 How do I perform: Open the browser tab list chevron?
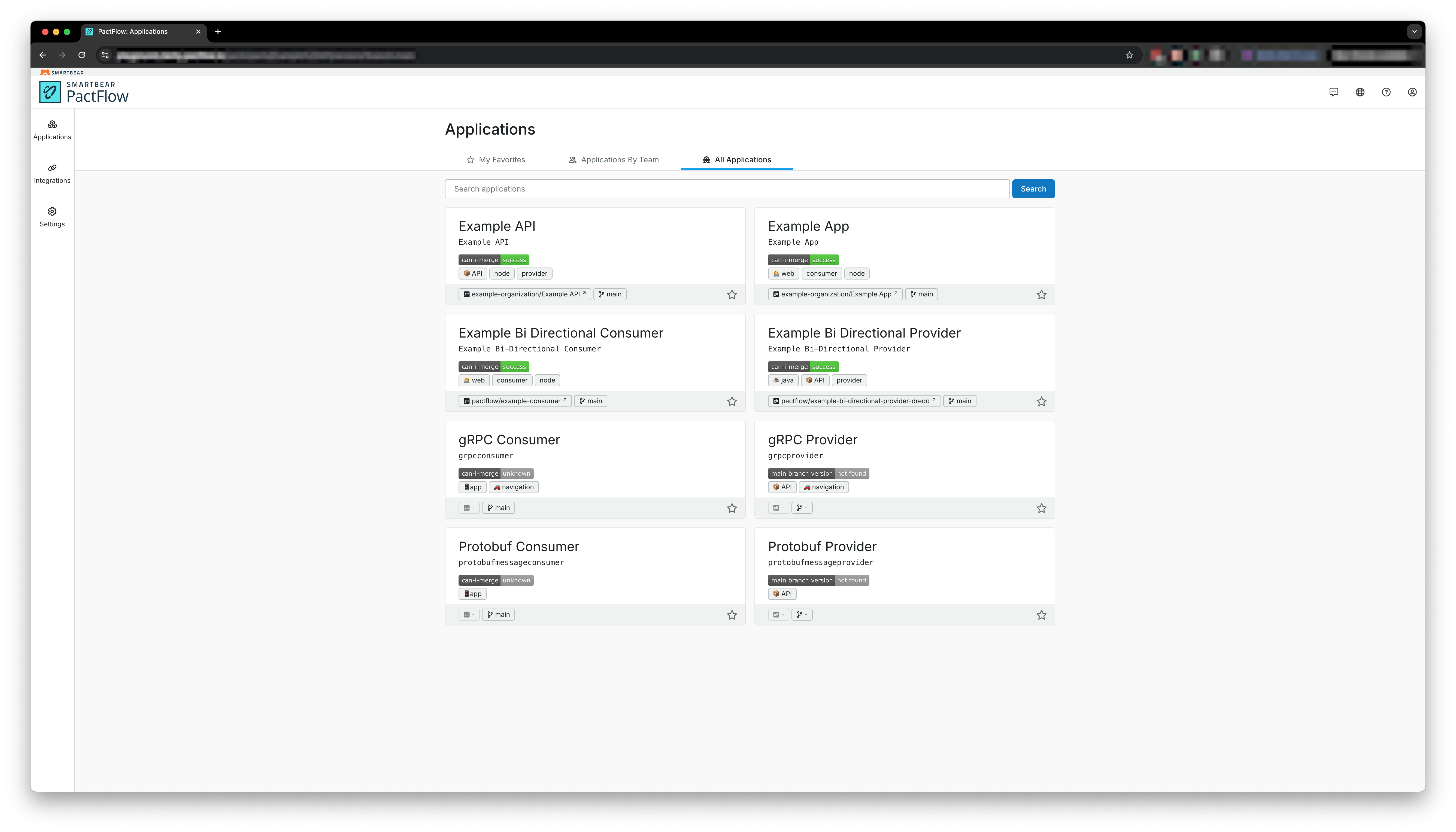click(1414, 31)
